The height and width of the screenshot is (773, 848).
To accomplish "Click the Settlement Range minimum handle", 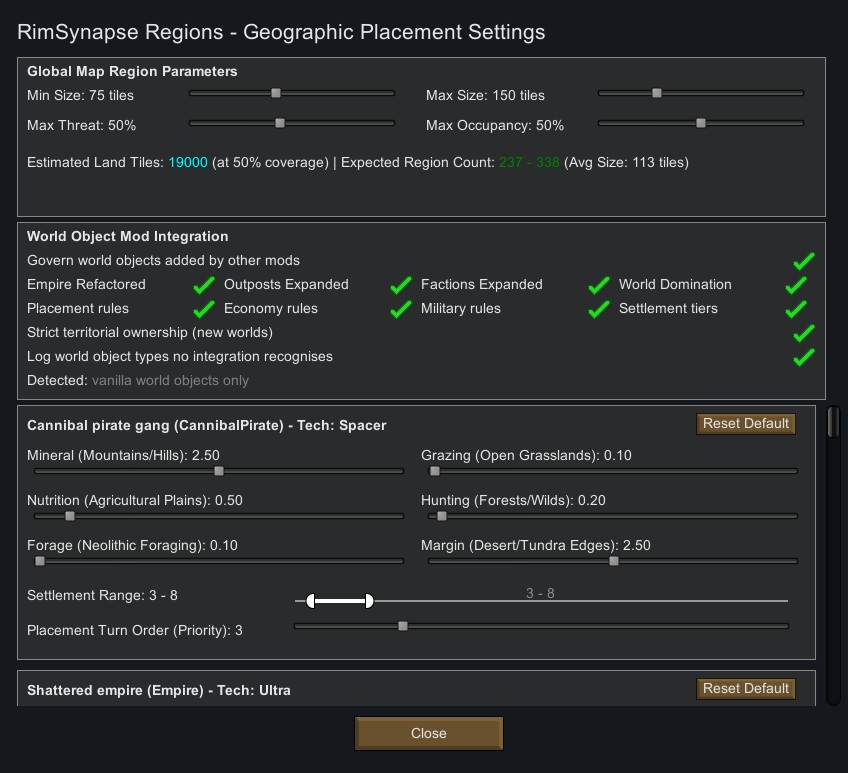I will click(x=310, y=600).
